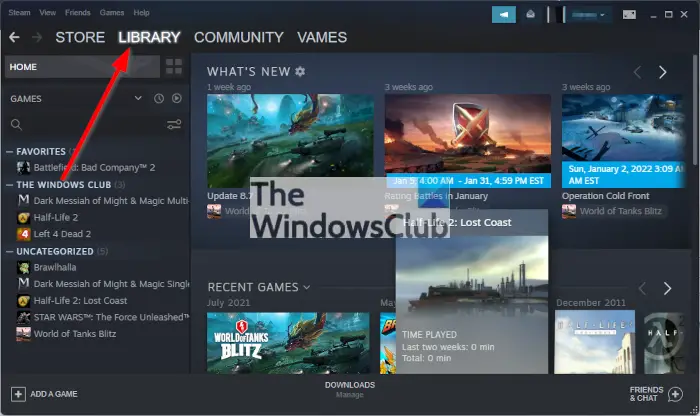Select the Home button in sidebar

(82, 67)
